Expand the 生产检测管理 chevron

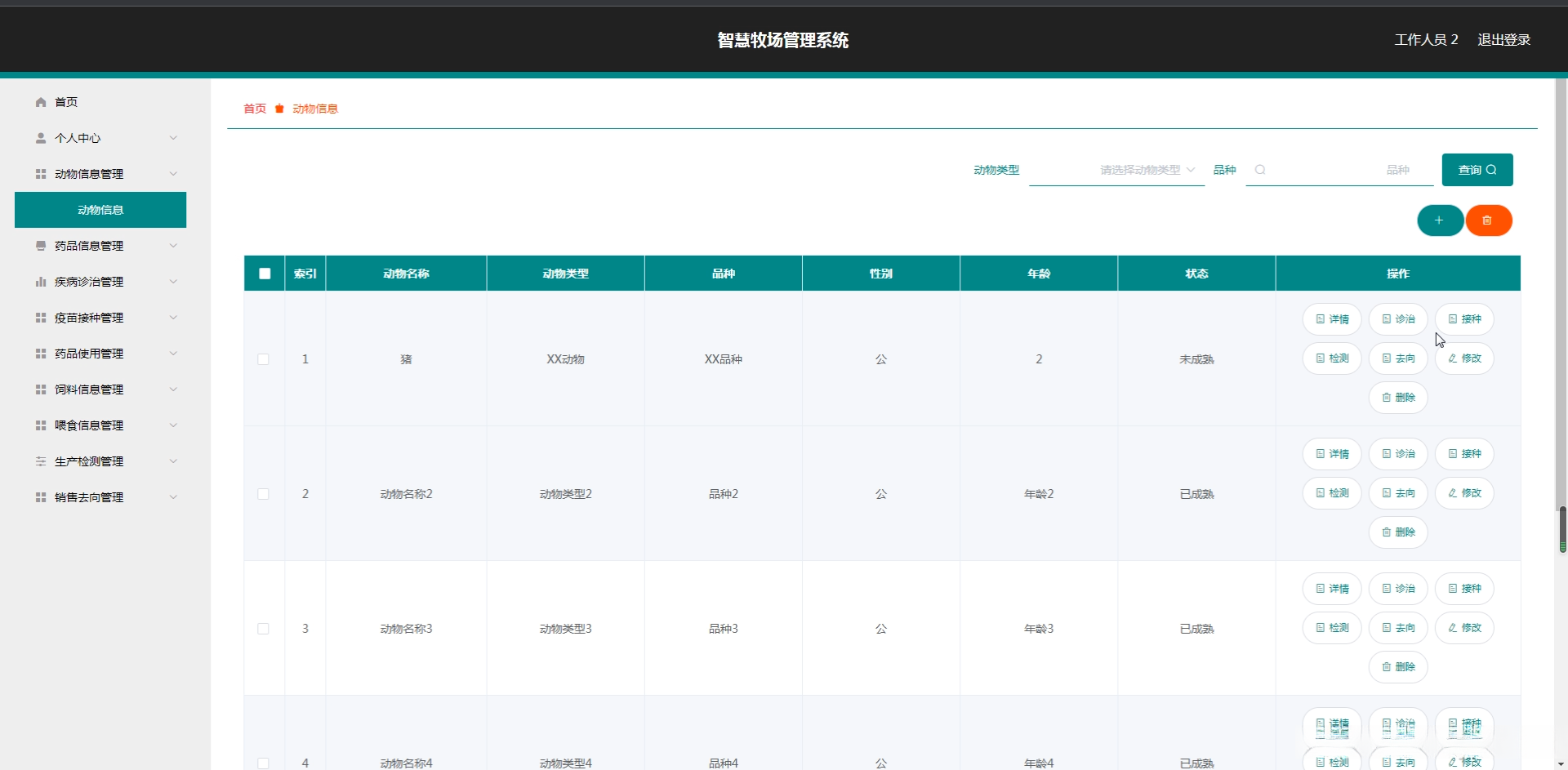pos(173,461)
